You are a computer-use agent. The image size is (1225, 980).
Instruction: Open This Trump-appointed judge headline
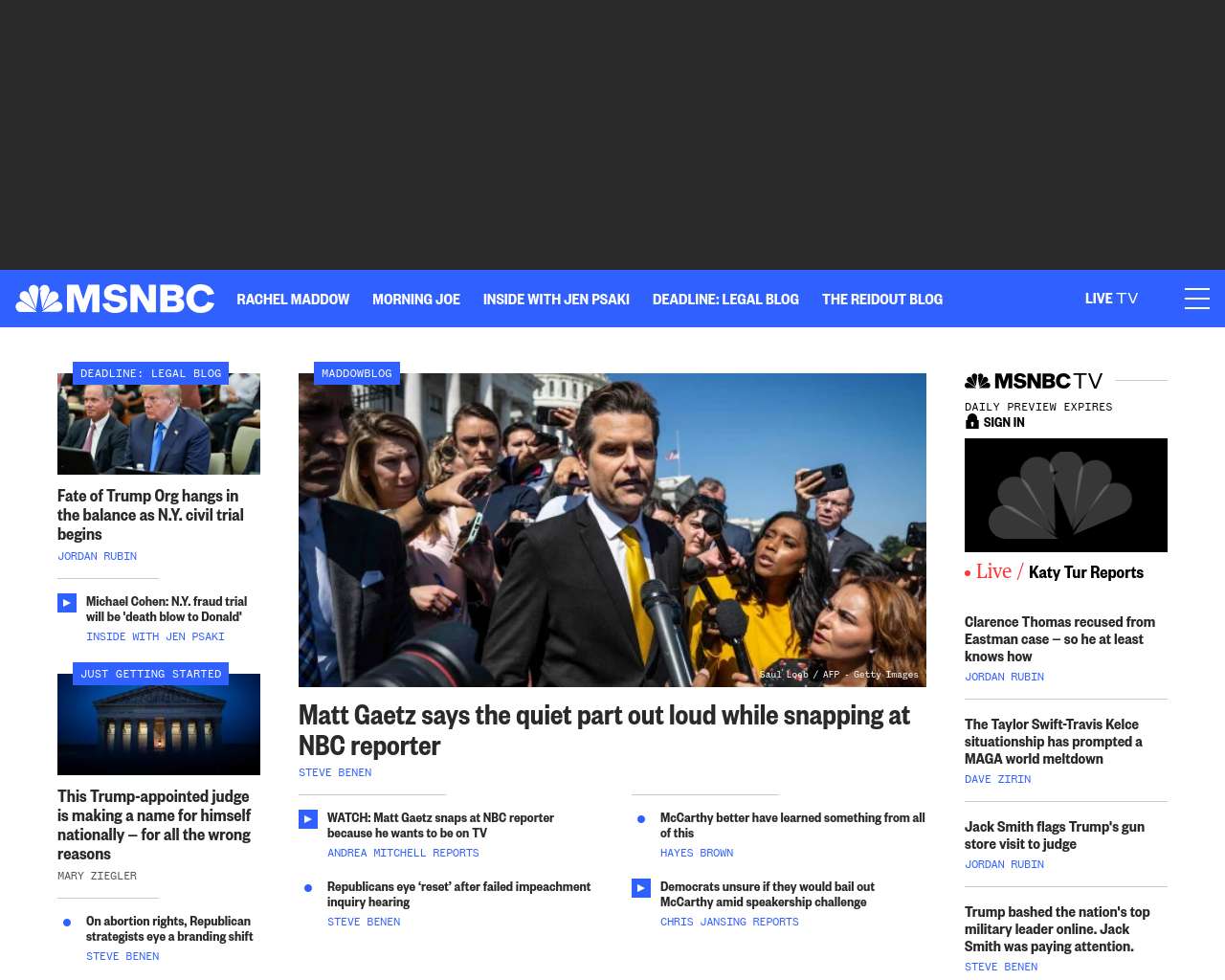[x=154, y=825]
